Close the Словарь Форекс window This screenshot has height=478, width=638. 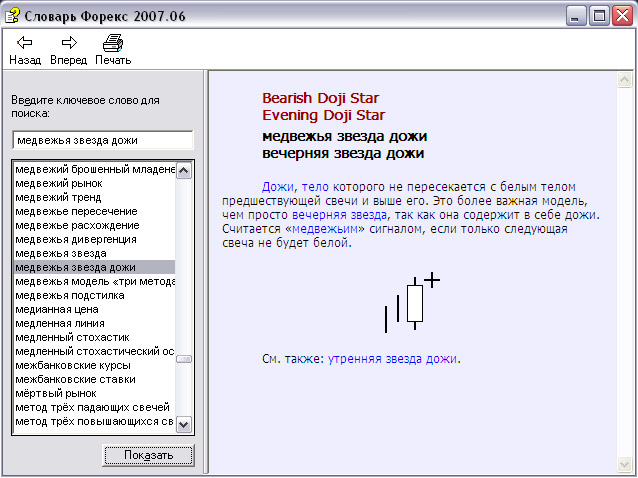click(623, 16)
